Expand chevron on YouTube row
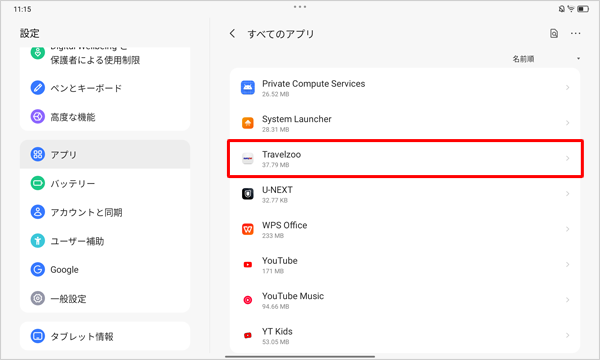The image size is (600, 360). coord(567,264)
